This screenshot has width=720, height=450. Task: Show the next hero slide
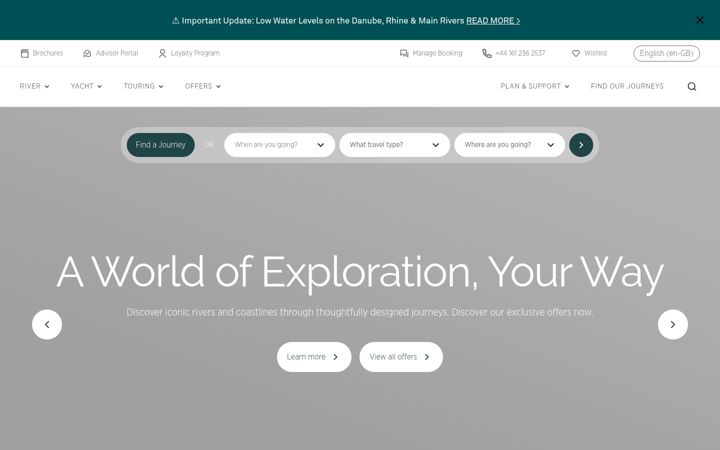tap(673, 324)
